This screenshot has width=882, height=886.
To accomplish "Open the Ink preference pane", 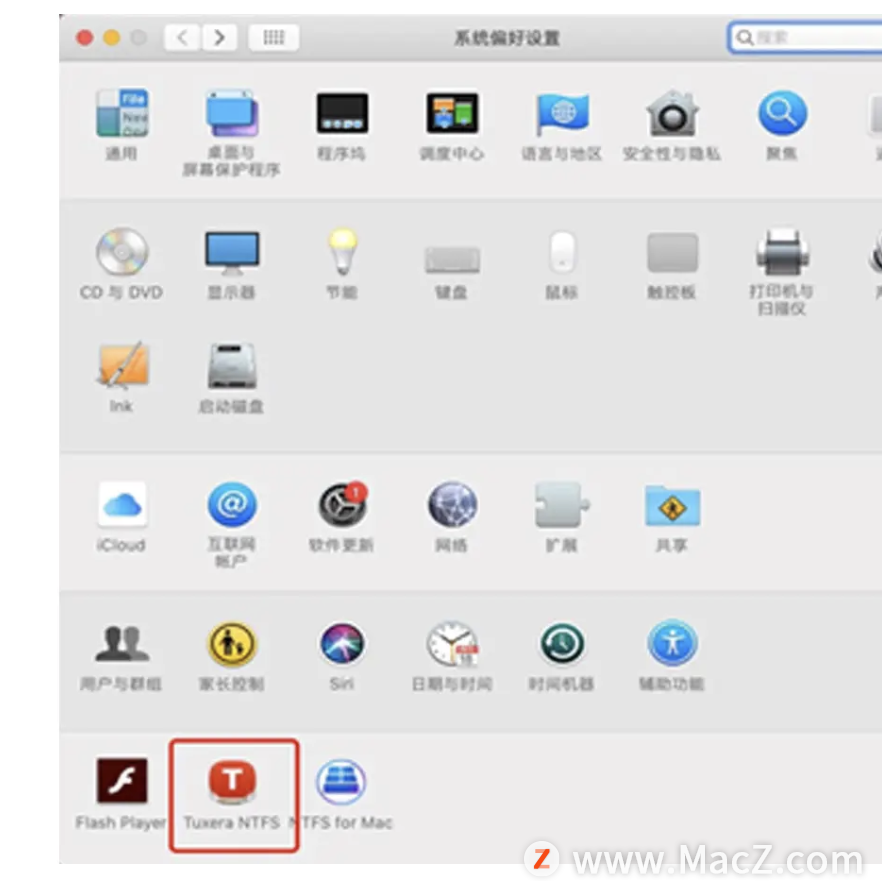I will click(121, 366).
